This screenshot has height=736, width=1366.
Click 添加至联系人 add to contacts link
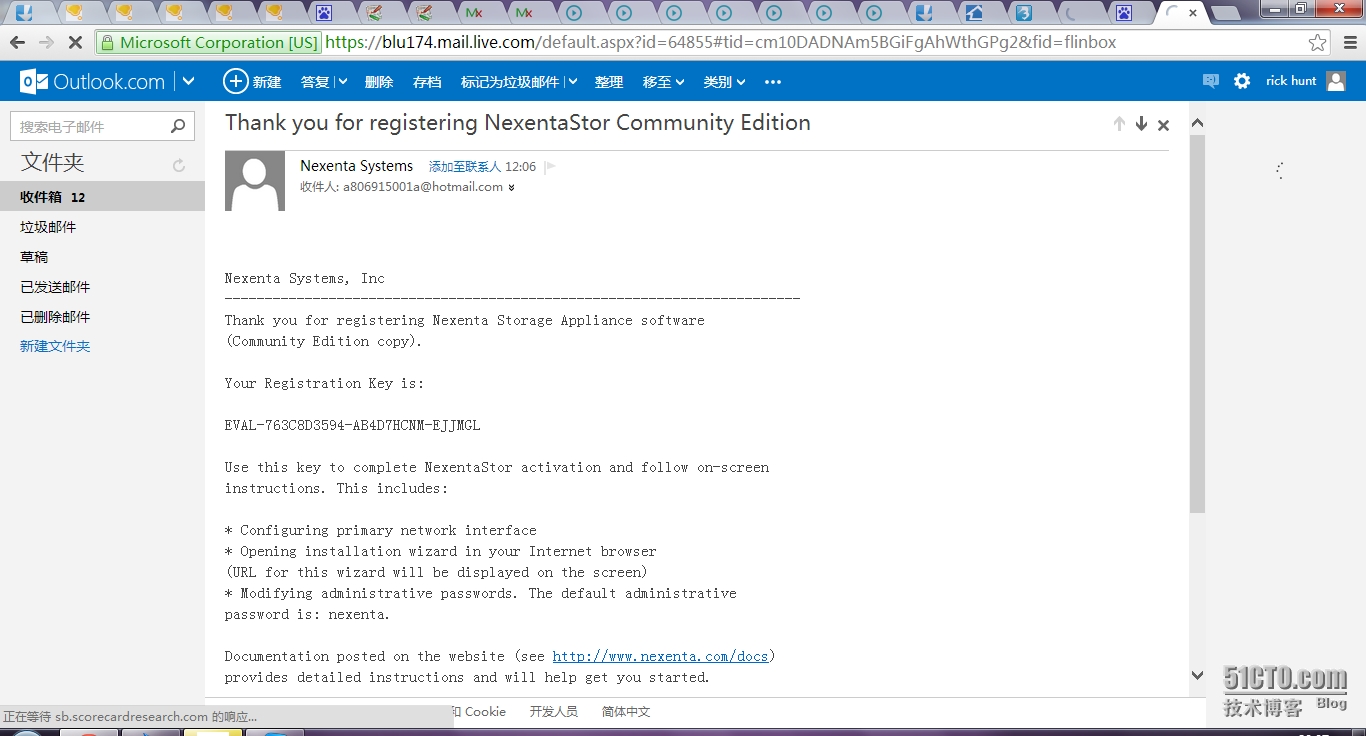pos(465,167)
